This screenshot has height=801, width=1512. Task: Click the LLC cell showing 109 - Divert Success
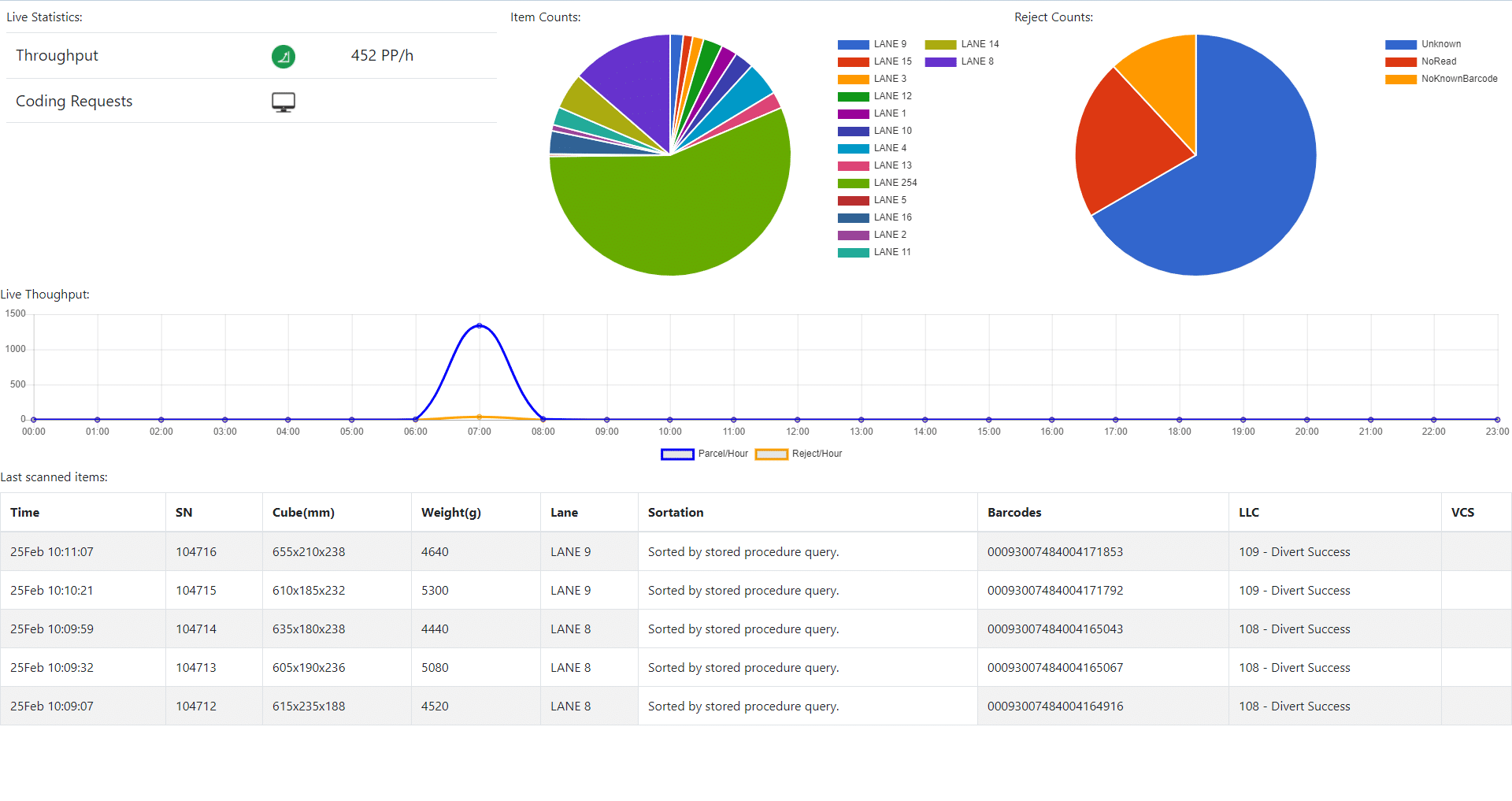tap(1294, 551)
